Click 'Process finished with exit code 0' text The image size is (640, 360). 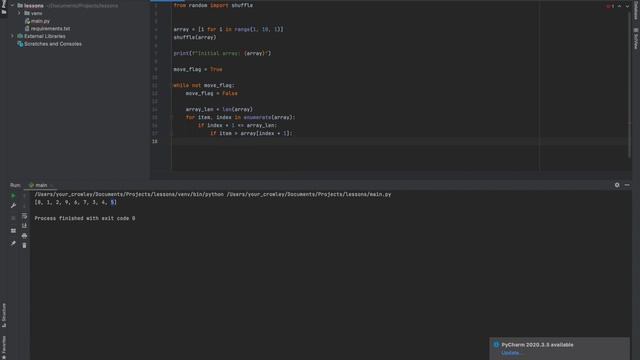click(x=84, y=218)
